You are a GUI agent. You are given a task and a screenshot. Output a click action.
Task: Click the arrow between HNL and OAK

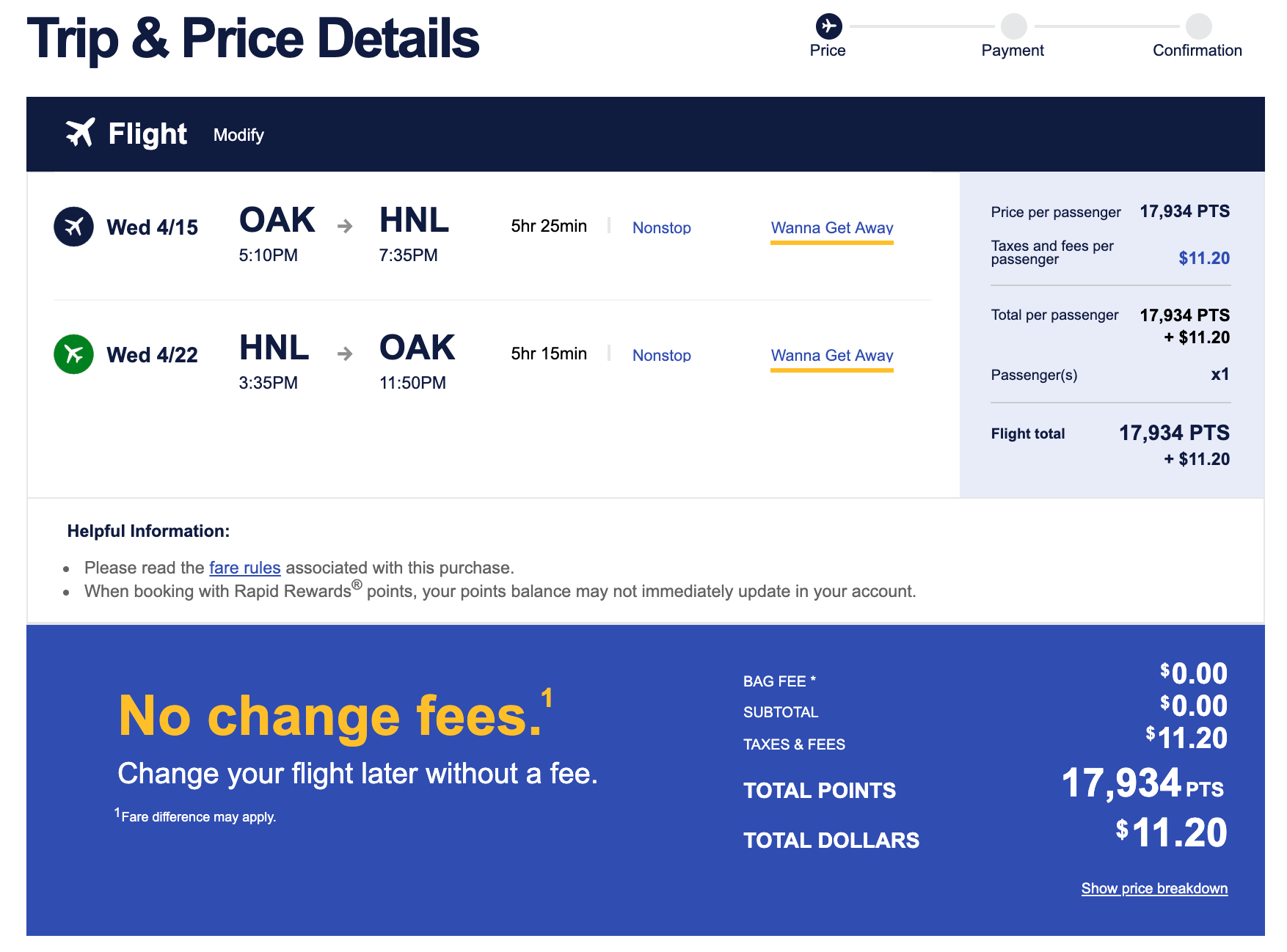(345, 354)
